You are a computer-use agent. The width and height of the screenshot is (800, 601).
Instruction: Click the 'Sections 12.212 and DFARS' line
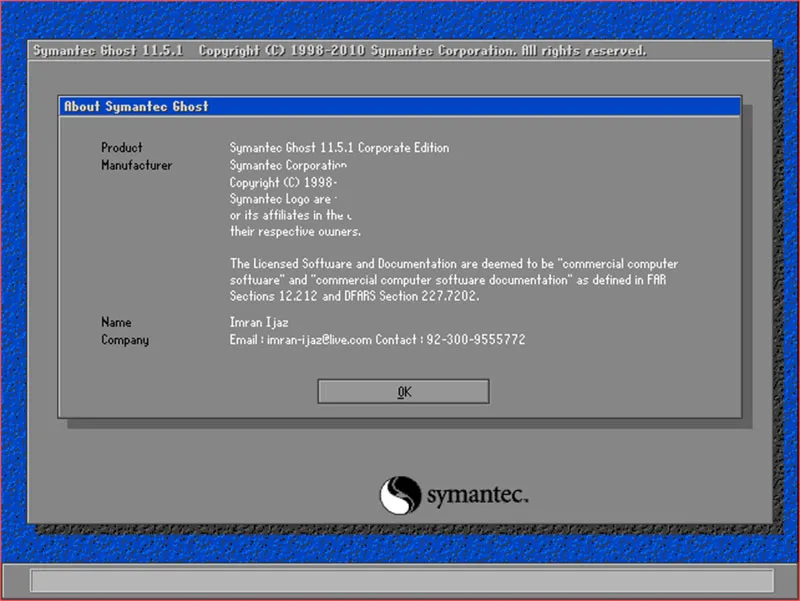click(354, 296)
